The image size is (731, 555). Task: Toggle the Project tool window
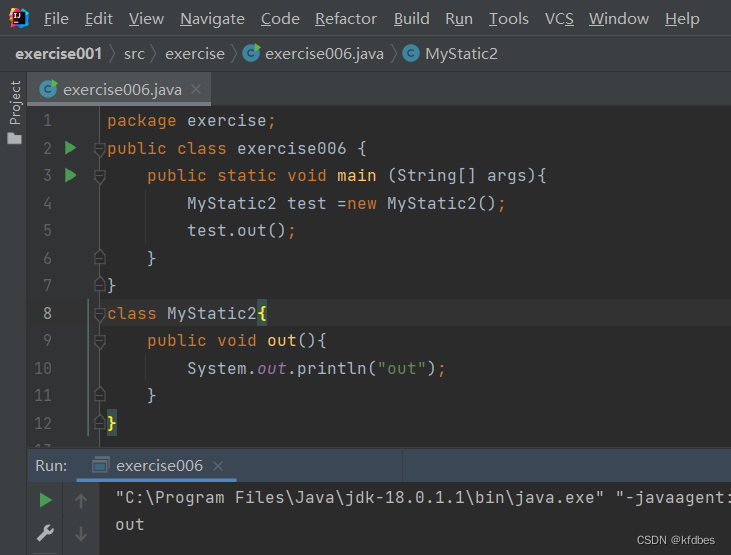click(x=14, y=110)
